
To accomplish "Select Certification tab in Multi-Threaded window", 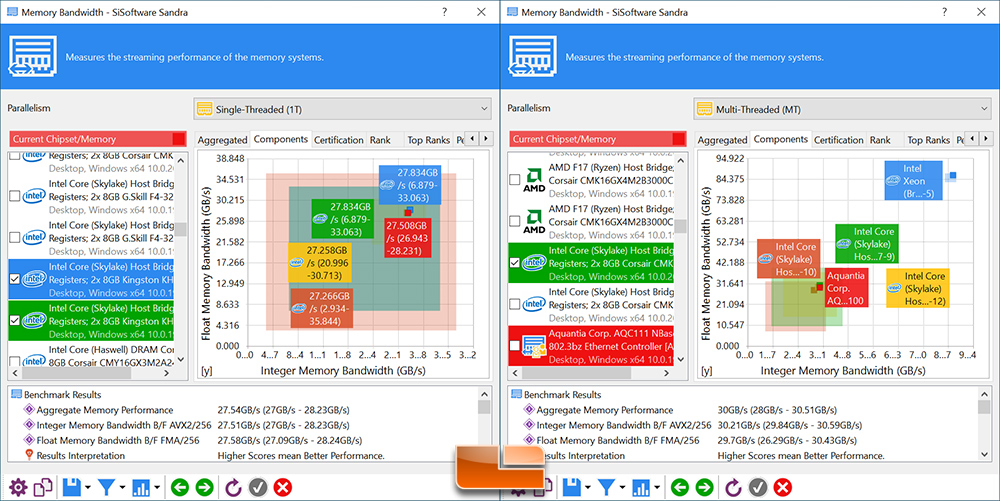I will point(839,140).
